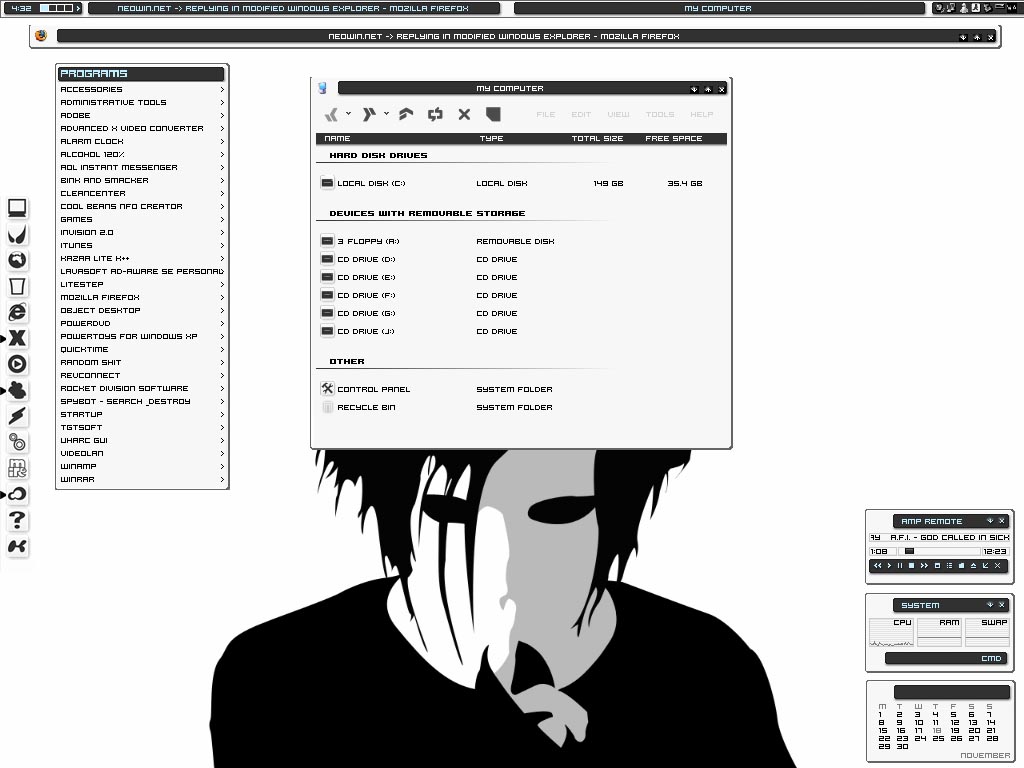Expand the Administrative Tools submenu arrow

click(x=222, y=103)
